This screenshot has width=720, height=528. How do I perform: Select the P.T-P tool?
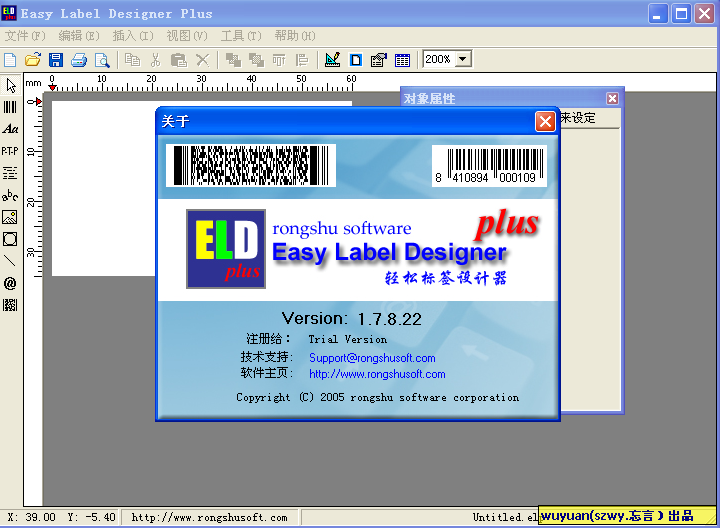coord(10,151)
